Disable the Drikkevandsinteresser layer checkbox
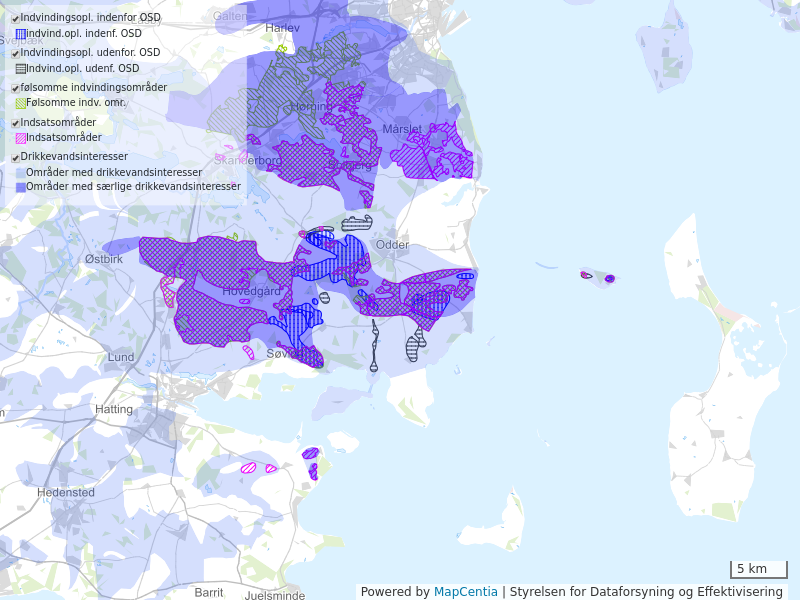 pyautogui.click(x=15, y=158)
